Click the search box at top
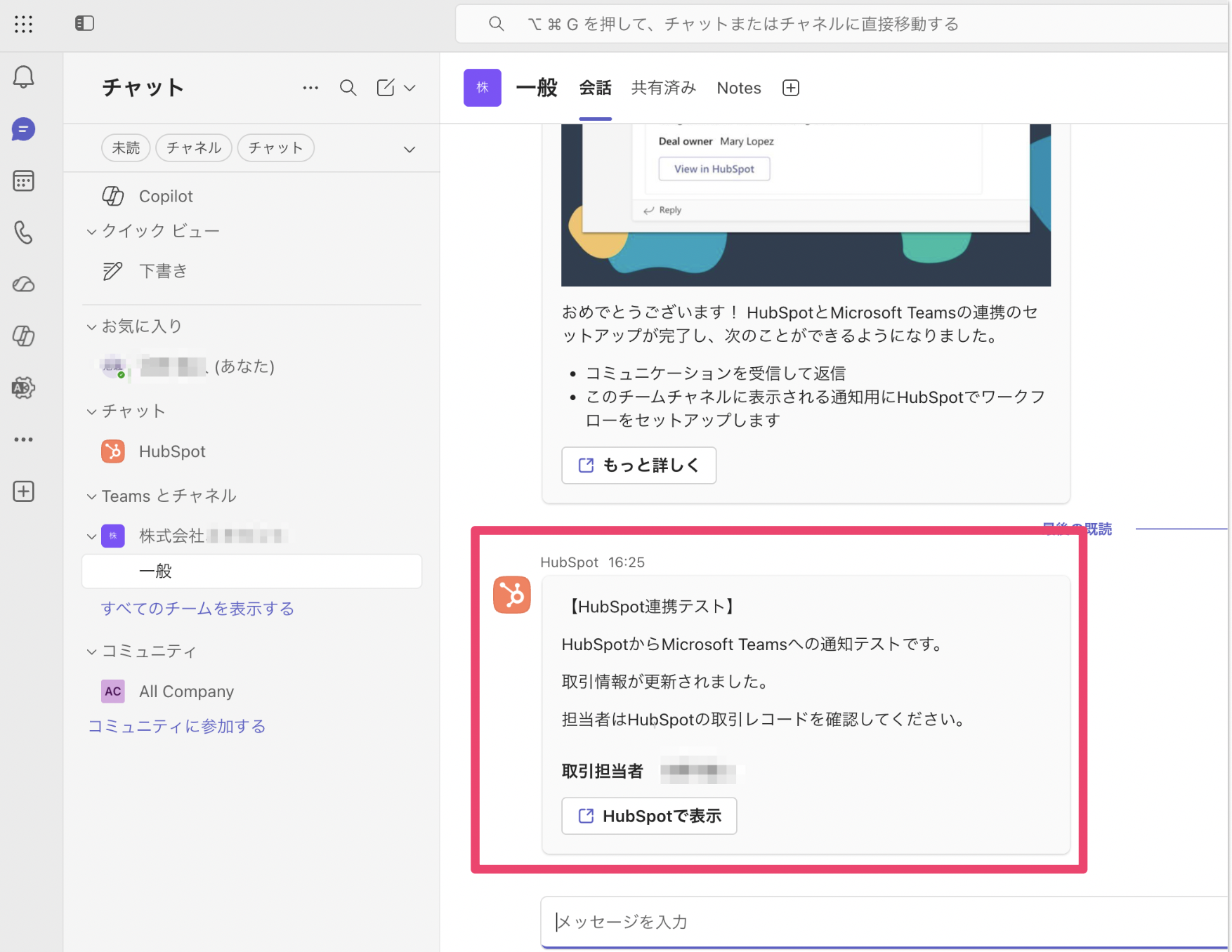Viewport: 1232px width, 952px height. (x=843, y=24)
